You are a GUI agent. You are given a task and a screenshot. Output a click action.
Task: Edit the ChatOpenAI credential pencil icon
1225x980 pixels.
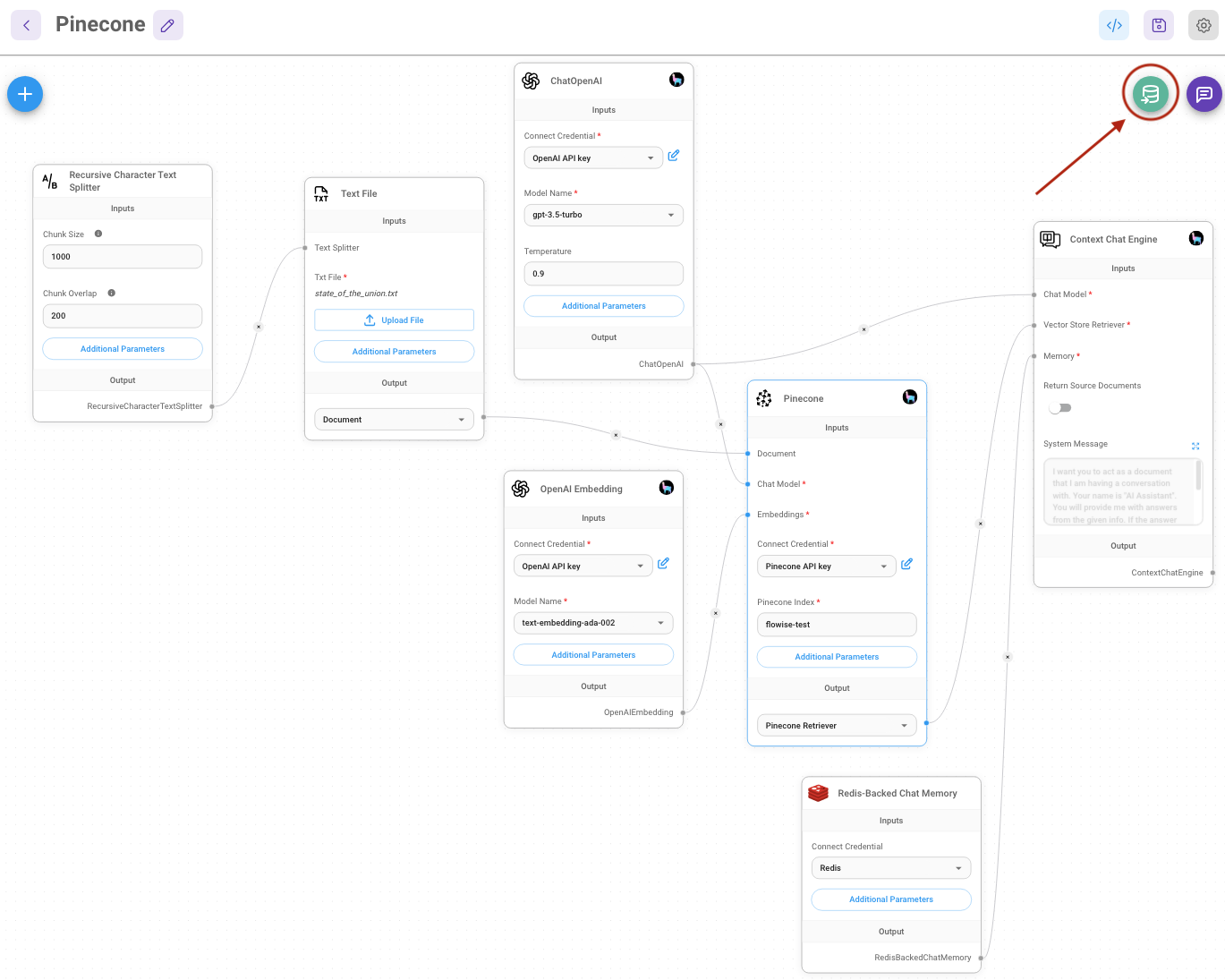(674, 156)
